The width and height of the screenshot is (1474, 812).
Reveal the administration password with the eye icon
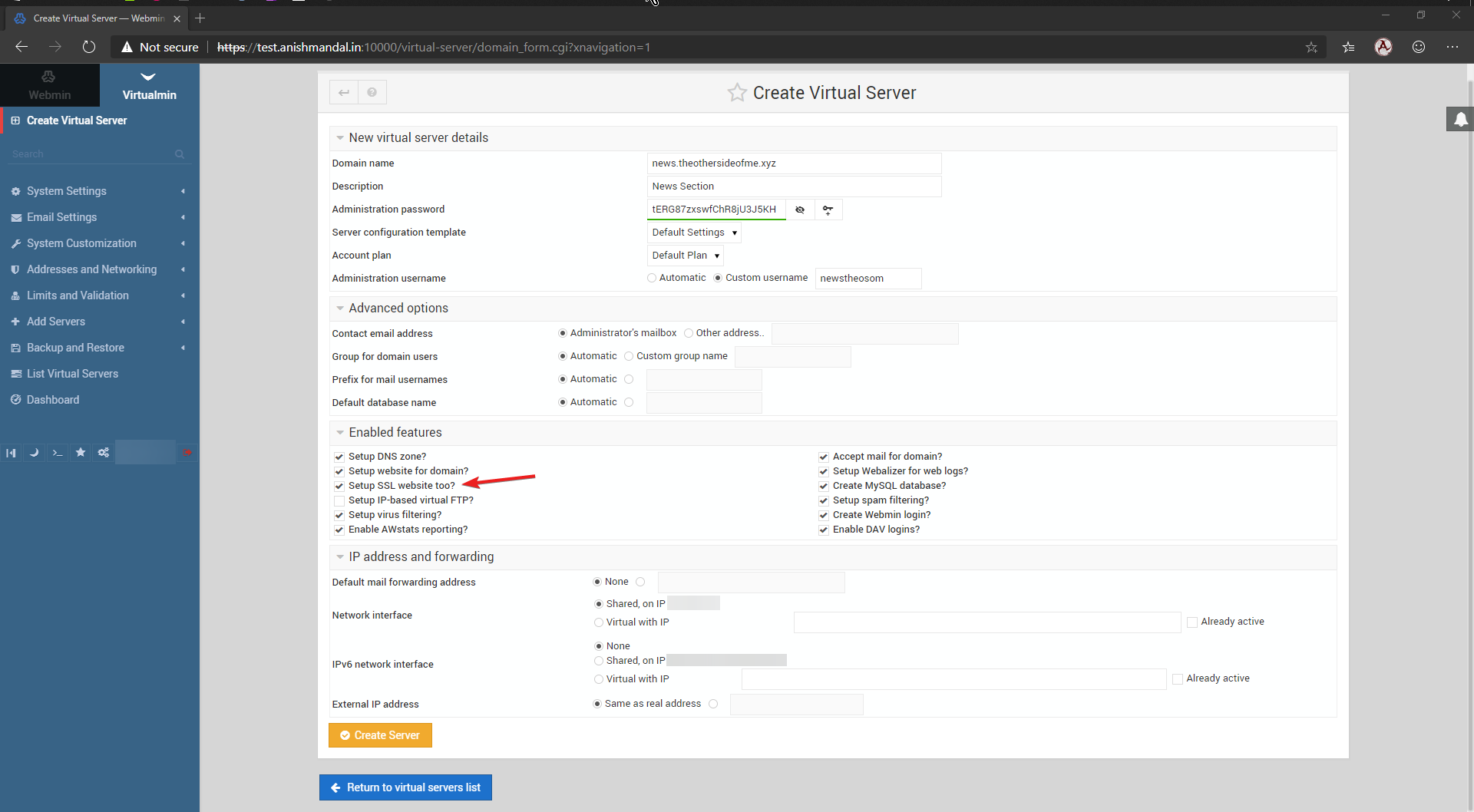[800, 209]
